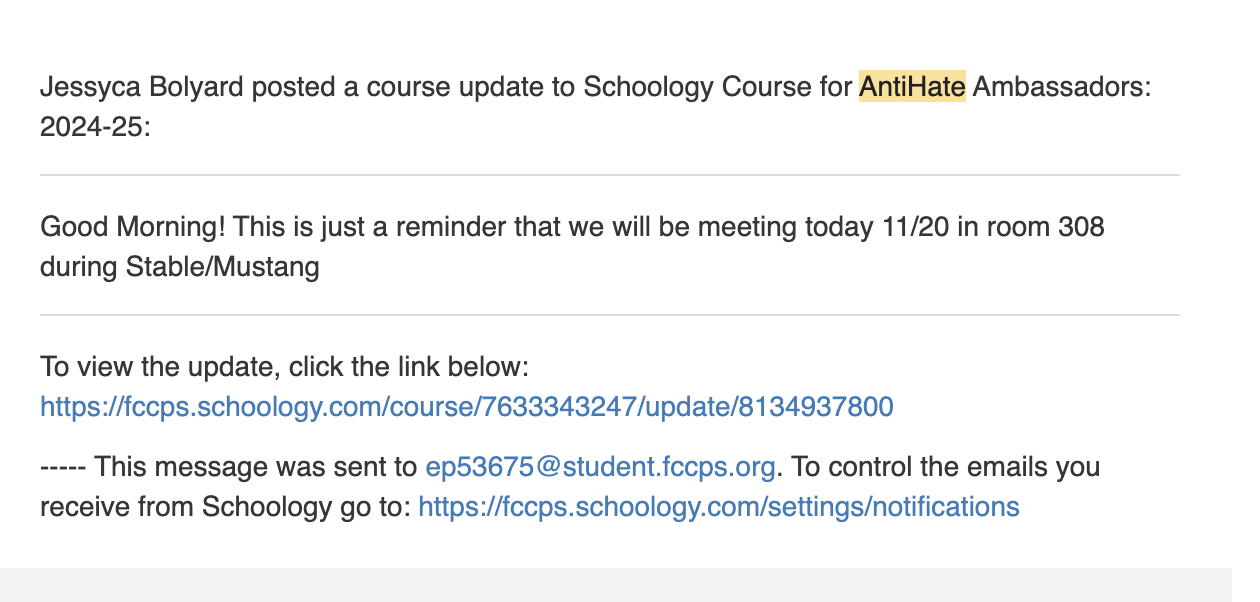Image resolution: width=1260 pixels, height=602 pixels.
Task: Click the highlighted AntiHate word
Action: (x=912, y=88)
